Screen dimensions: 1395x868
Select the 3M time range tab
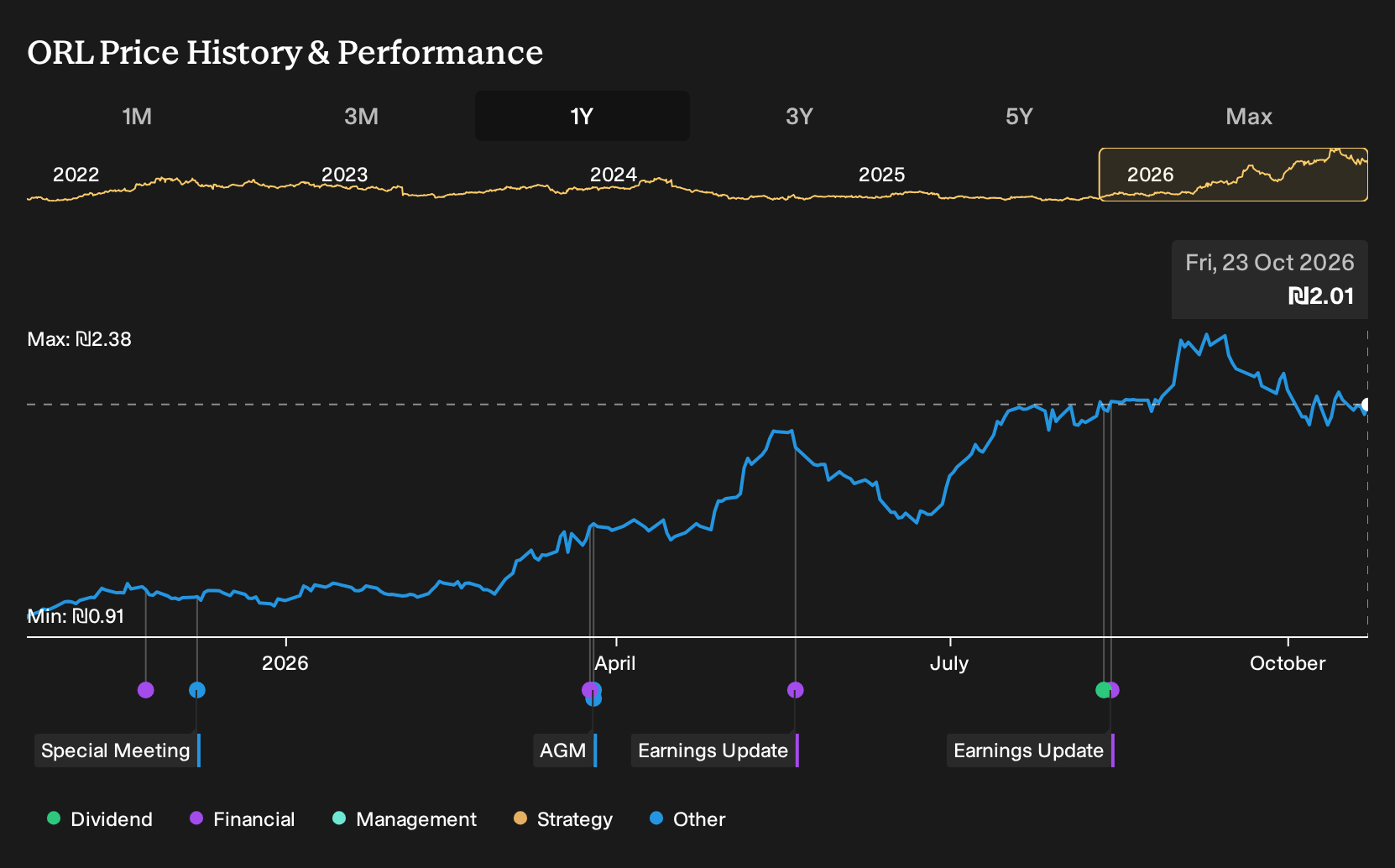click(361, 116)
